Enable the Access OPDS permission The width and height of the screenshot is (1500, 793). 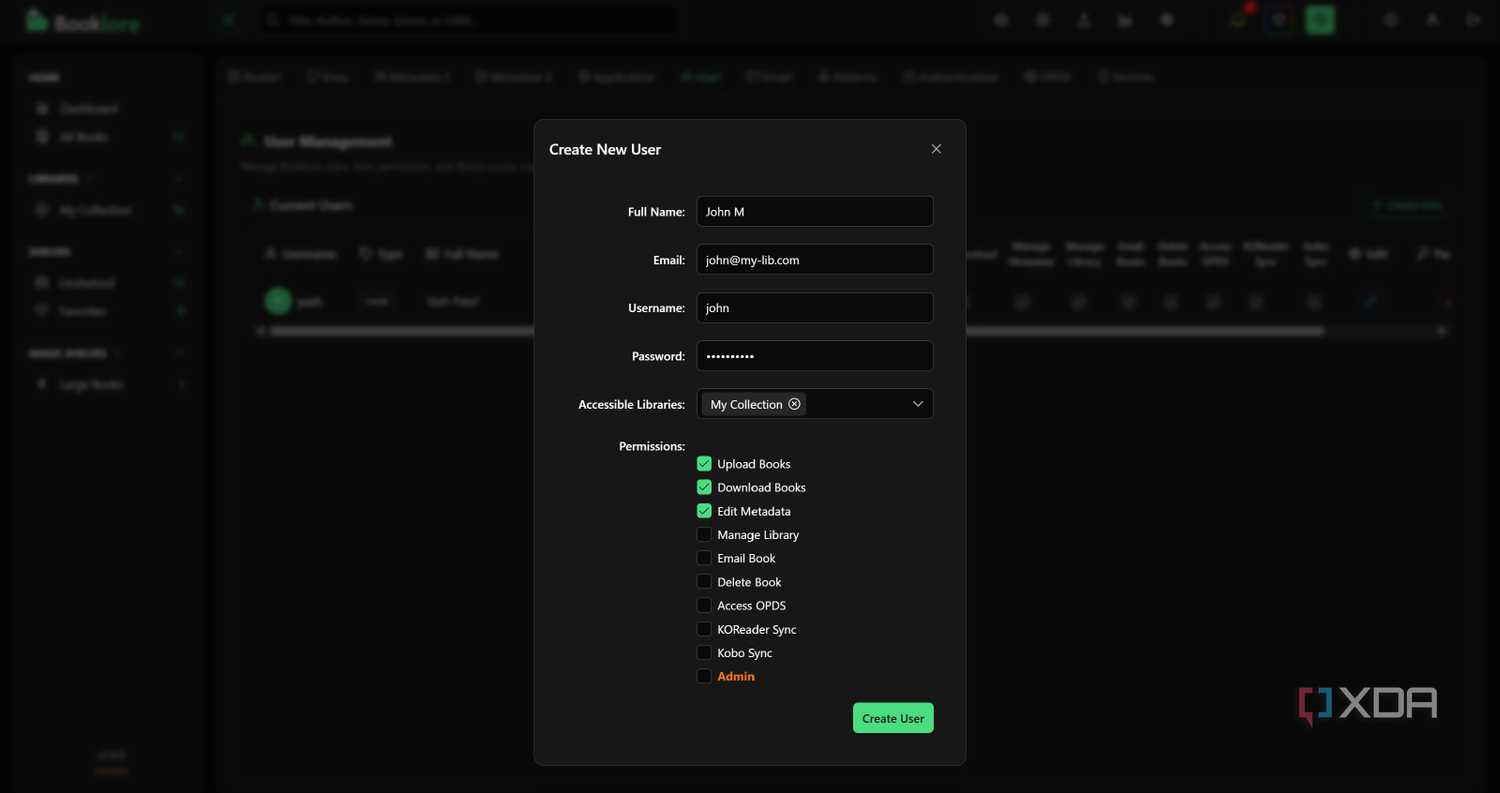pyautogui.click(x=704, y=605)
